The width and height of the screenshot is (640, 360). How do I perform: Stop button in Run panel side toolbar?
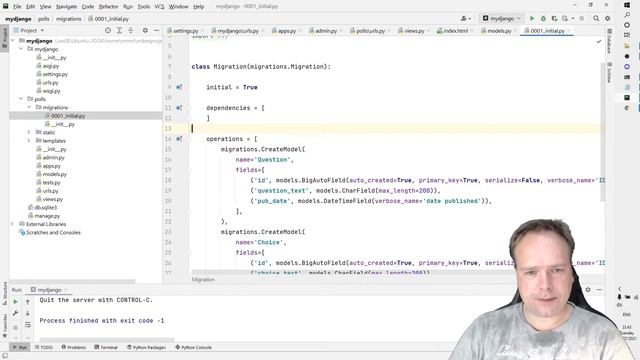pos(16,327)
